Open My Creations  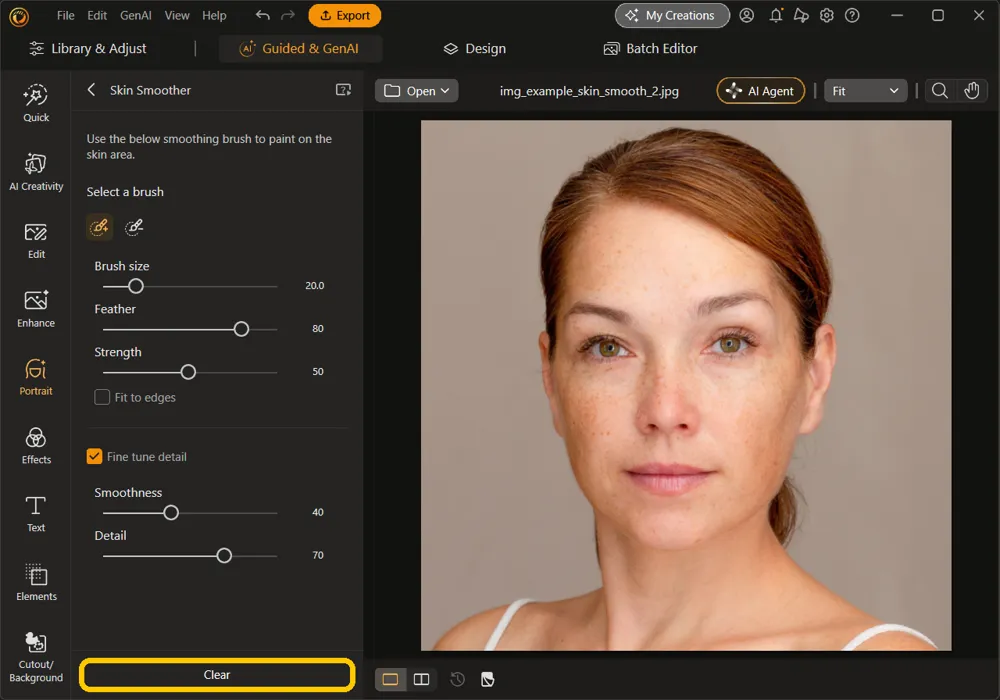coord(672,15)
